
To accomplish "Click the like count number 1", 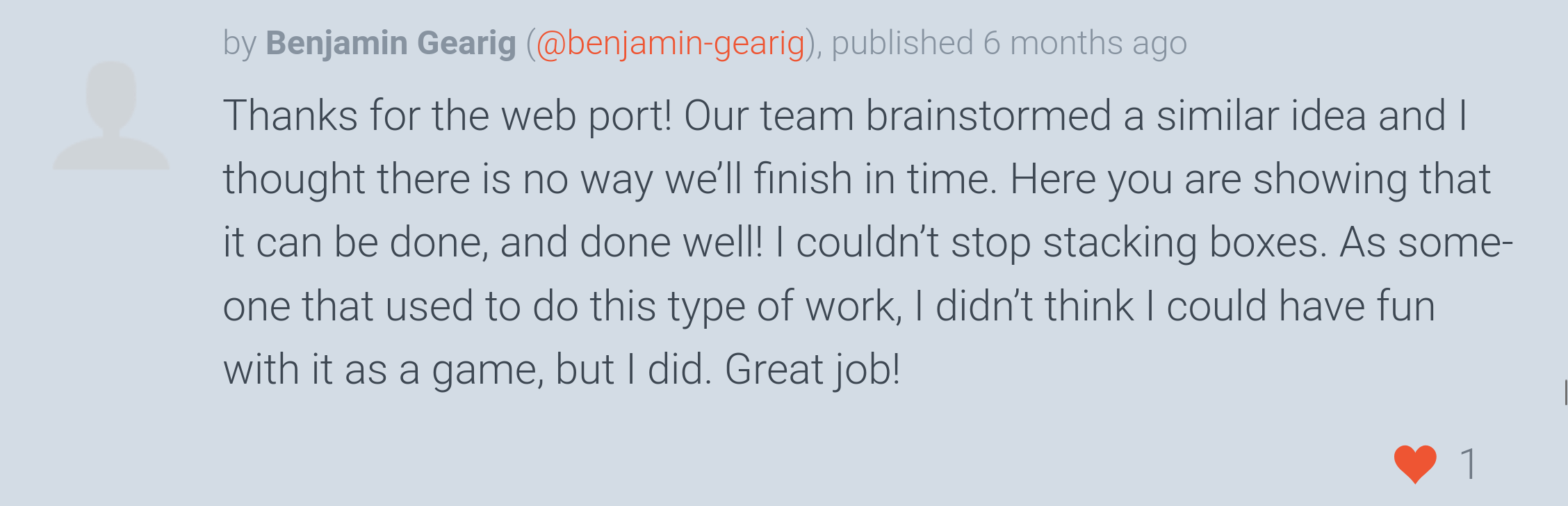I will click(1468, 464).
